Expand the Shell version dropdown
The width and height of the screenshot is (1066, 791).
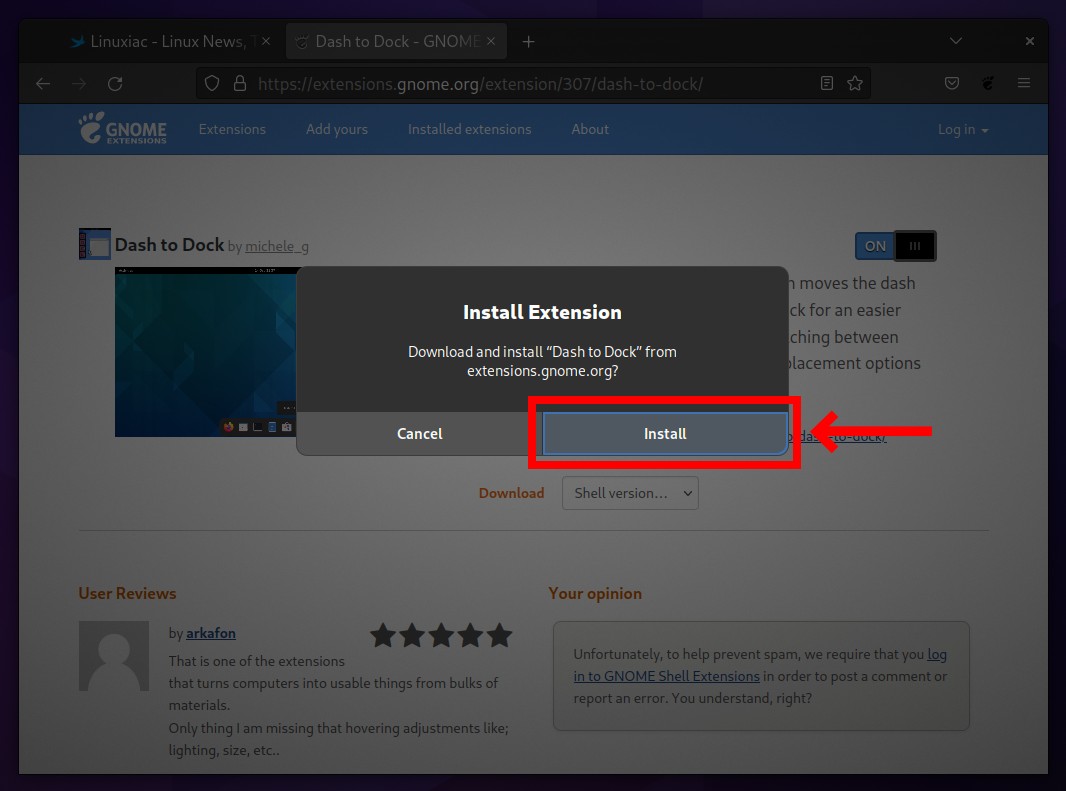coord(630,493)
